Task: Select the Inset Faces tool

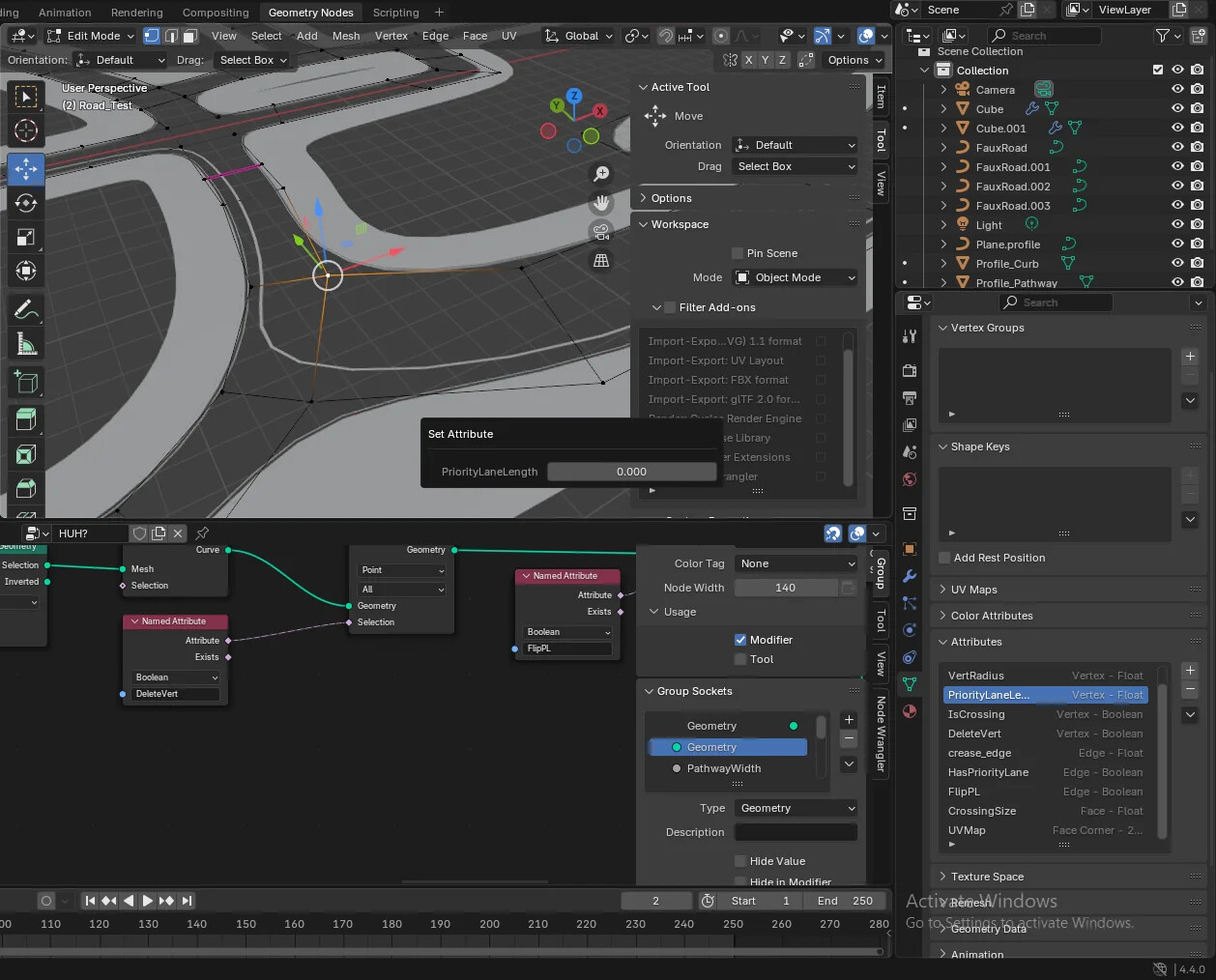Action: 26,454
